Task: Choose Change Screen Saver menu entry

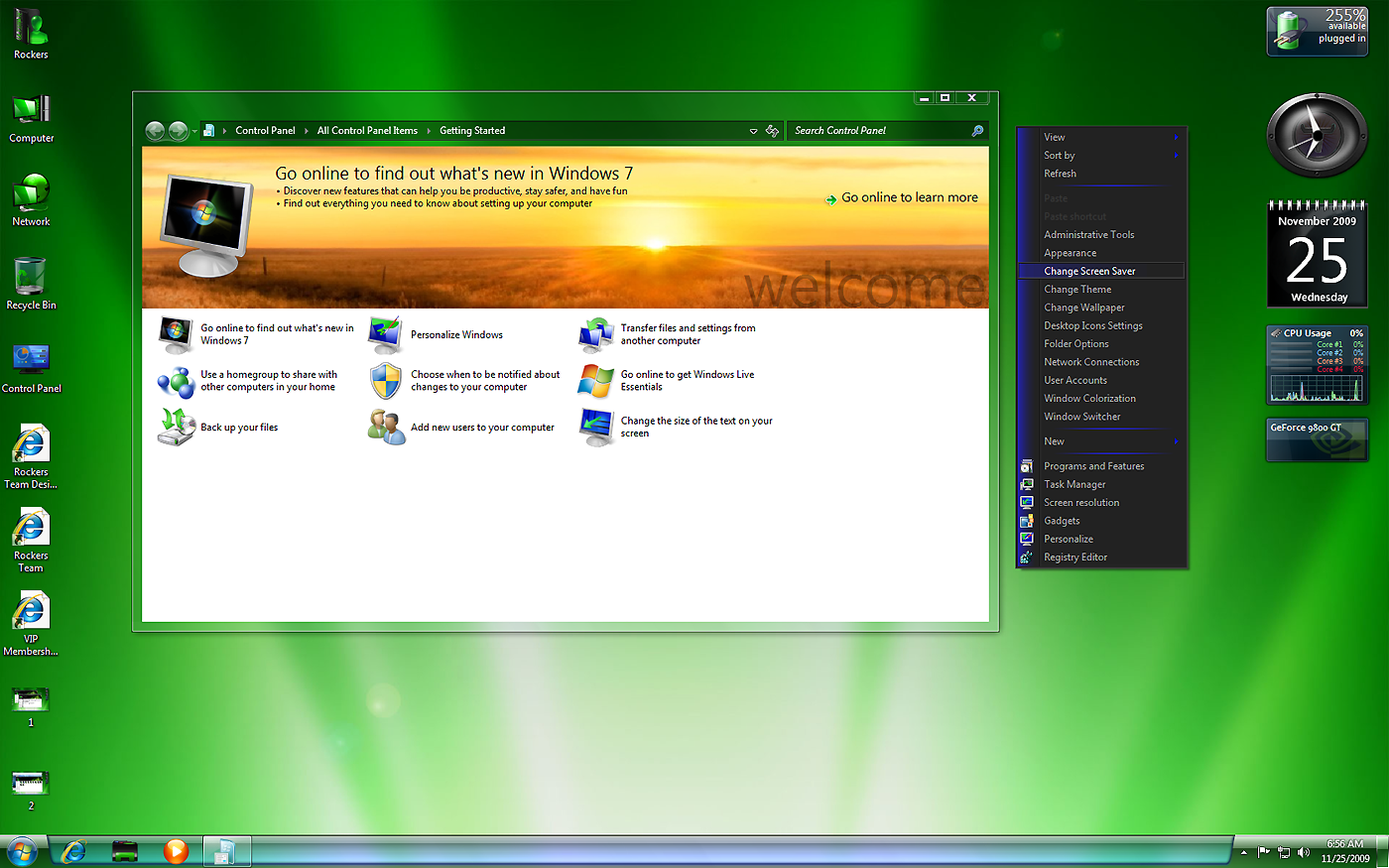Action: [1101, 271]
